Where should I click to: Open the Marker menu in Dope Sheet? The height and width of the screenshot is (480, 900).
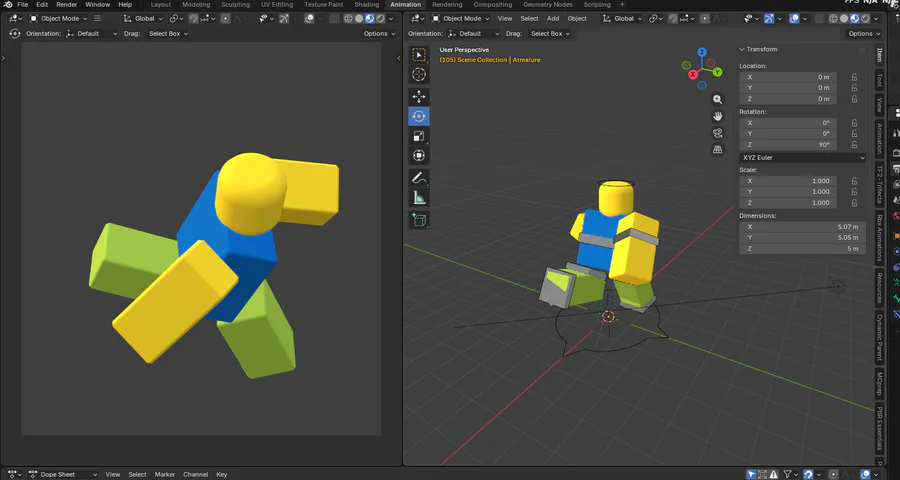(x=165, y=474)
